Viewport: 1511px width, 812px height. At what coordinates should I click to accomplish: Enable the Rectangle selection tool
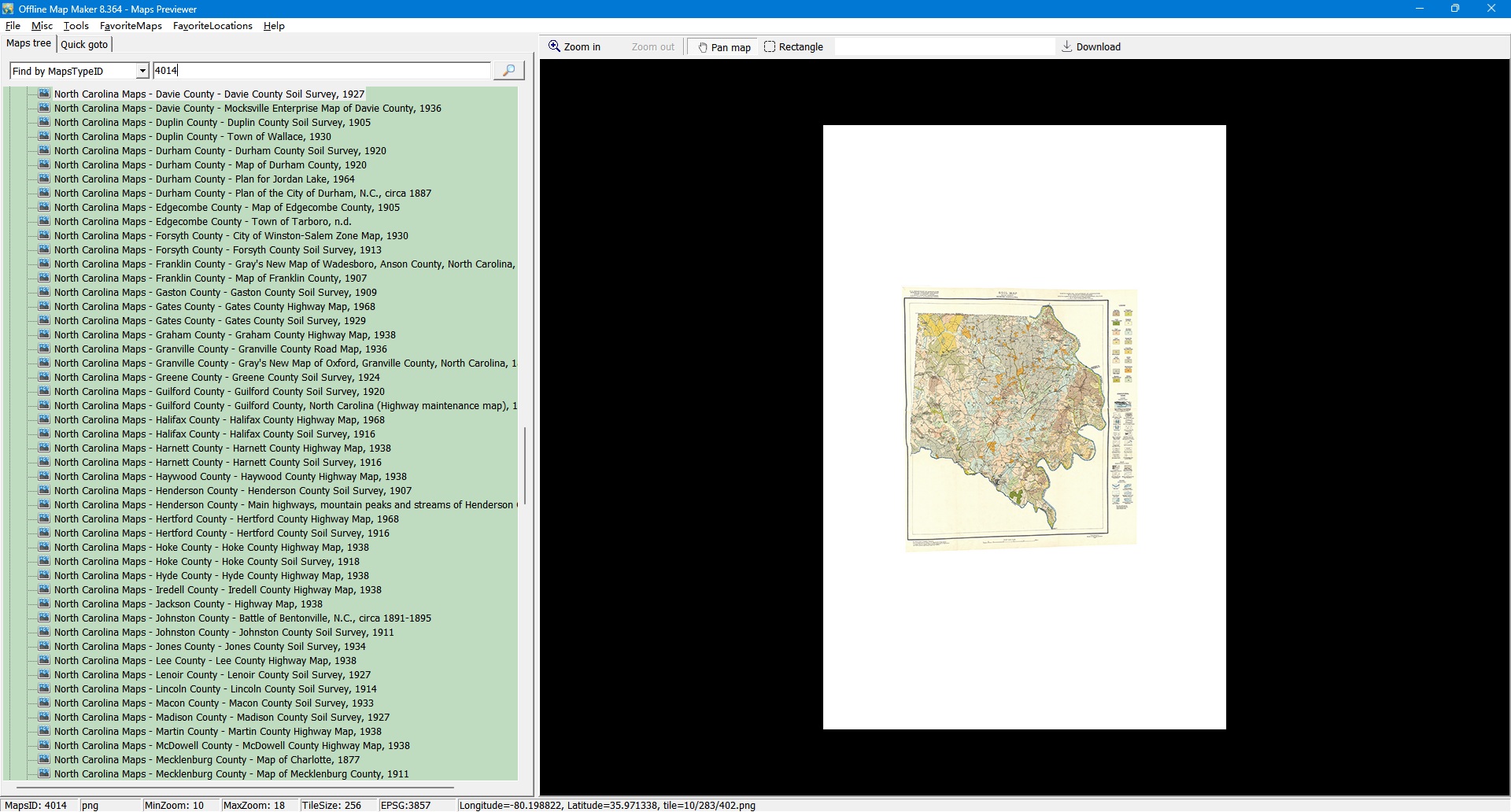(x=793, y=47)
